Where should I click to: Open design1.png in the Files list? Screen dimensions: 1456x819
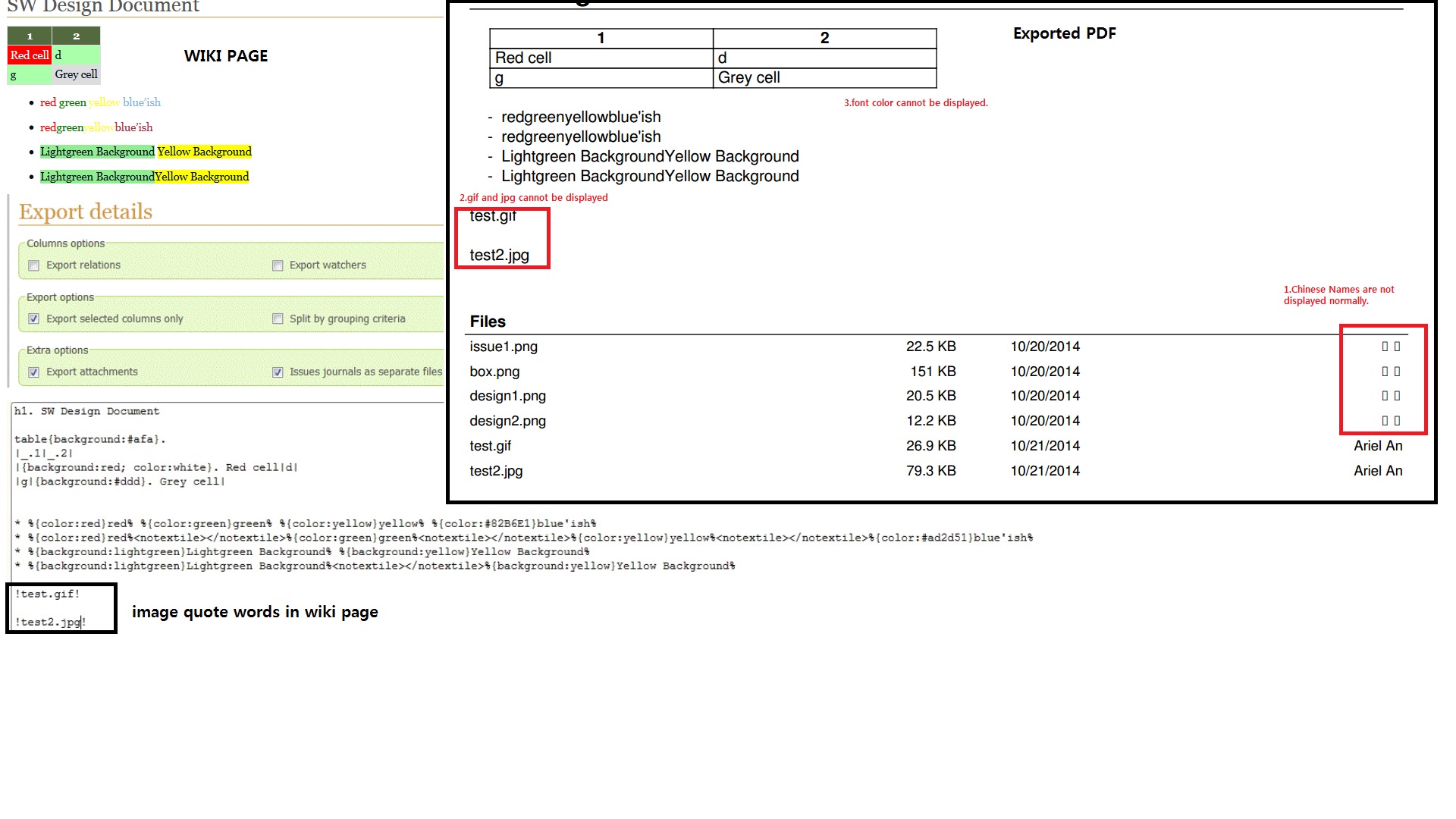click(507, 396)
